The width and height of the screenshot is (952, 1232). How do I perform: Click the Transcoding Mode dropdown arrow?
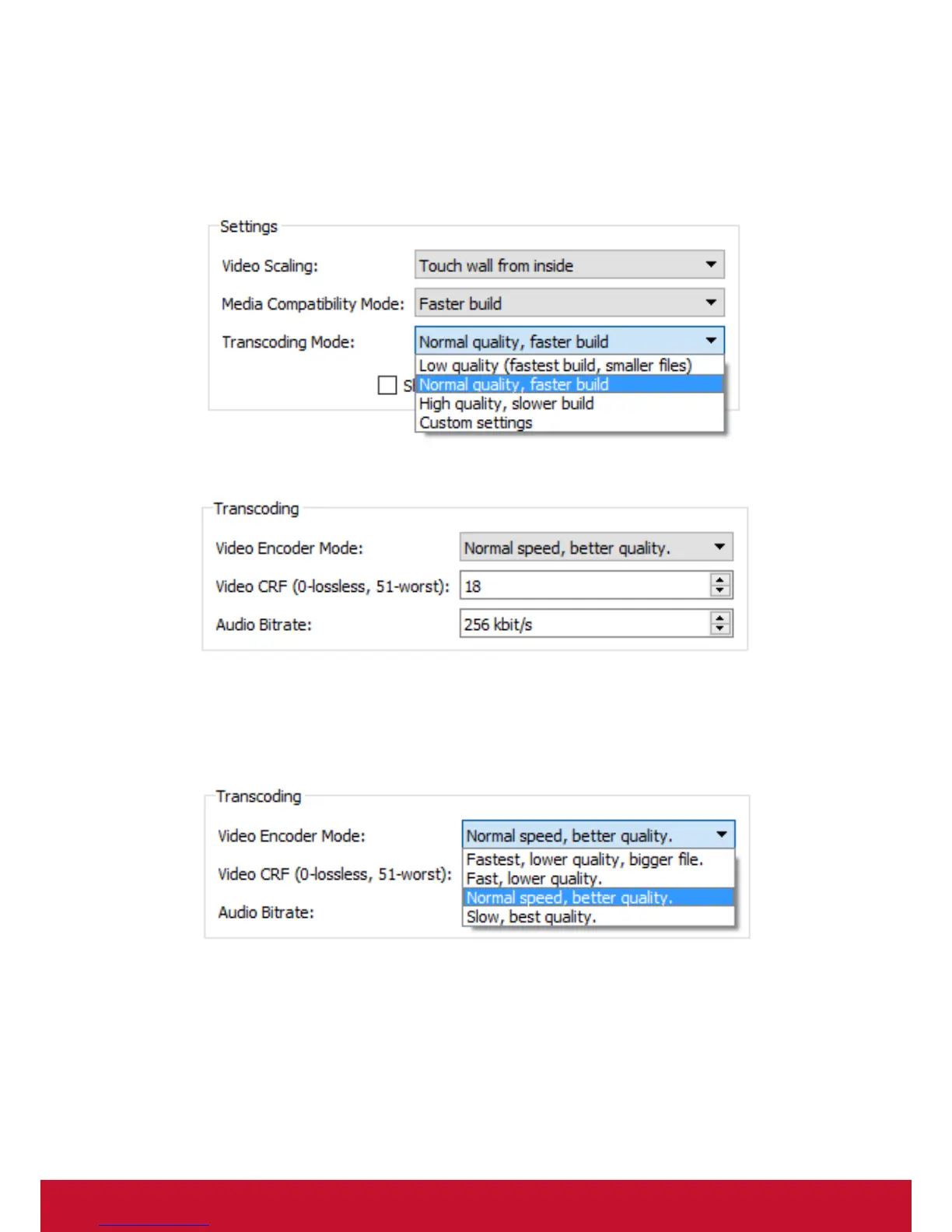pos(711,341)
